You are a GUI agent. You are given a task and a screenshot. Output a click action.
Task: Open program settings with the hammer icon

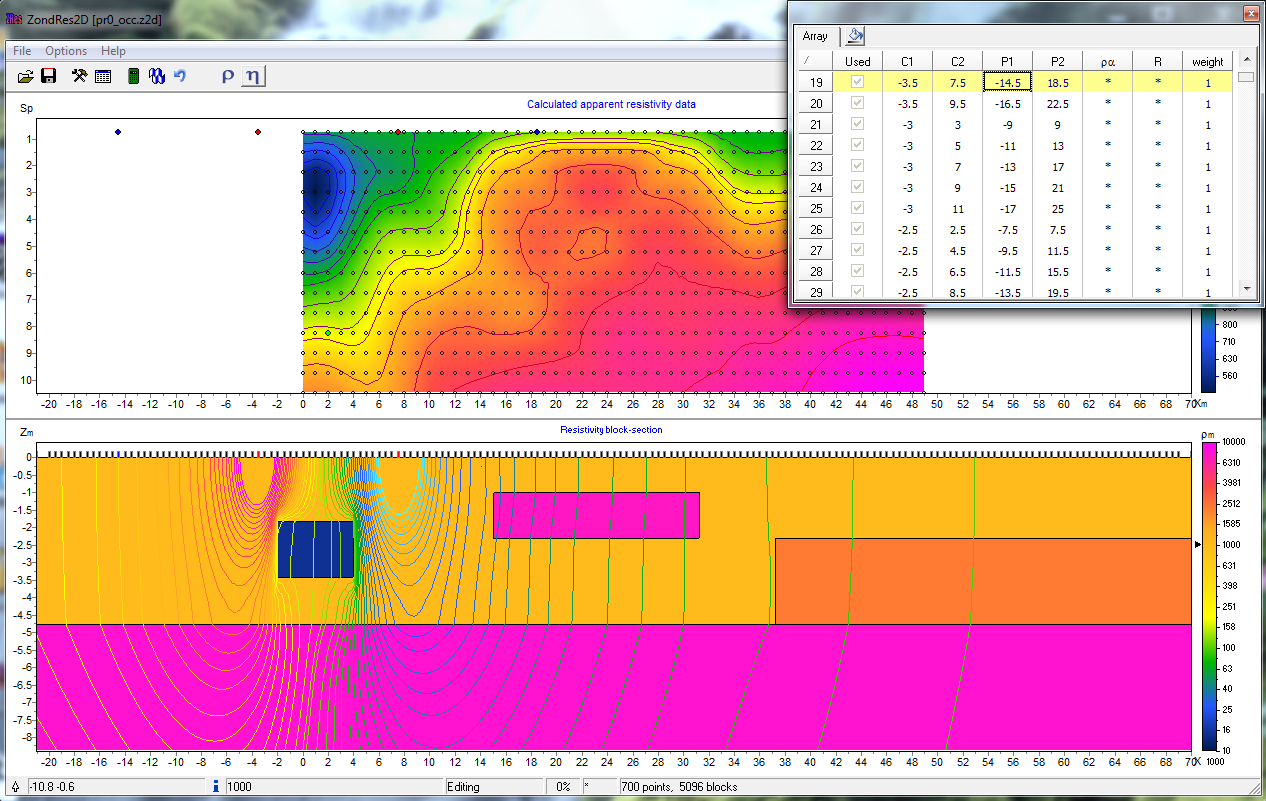[x=80, y=76]
